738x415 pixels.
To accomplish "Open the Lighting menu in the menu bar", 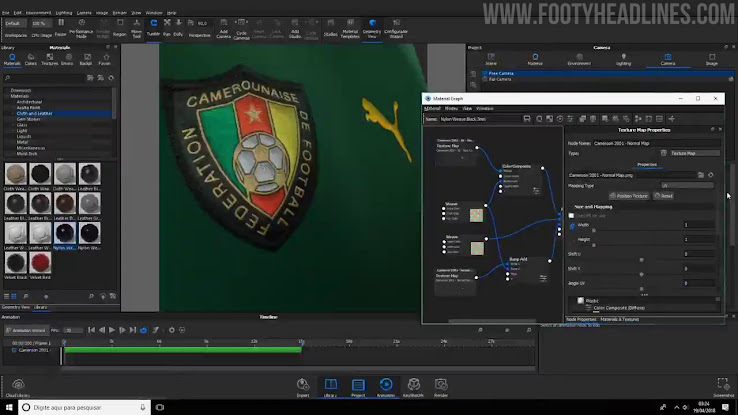I will (x=64, y=13).
